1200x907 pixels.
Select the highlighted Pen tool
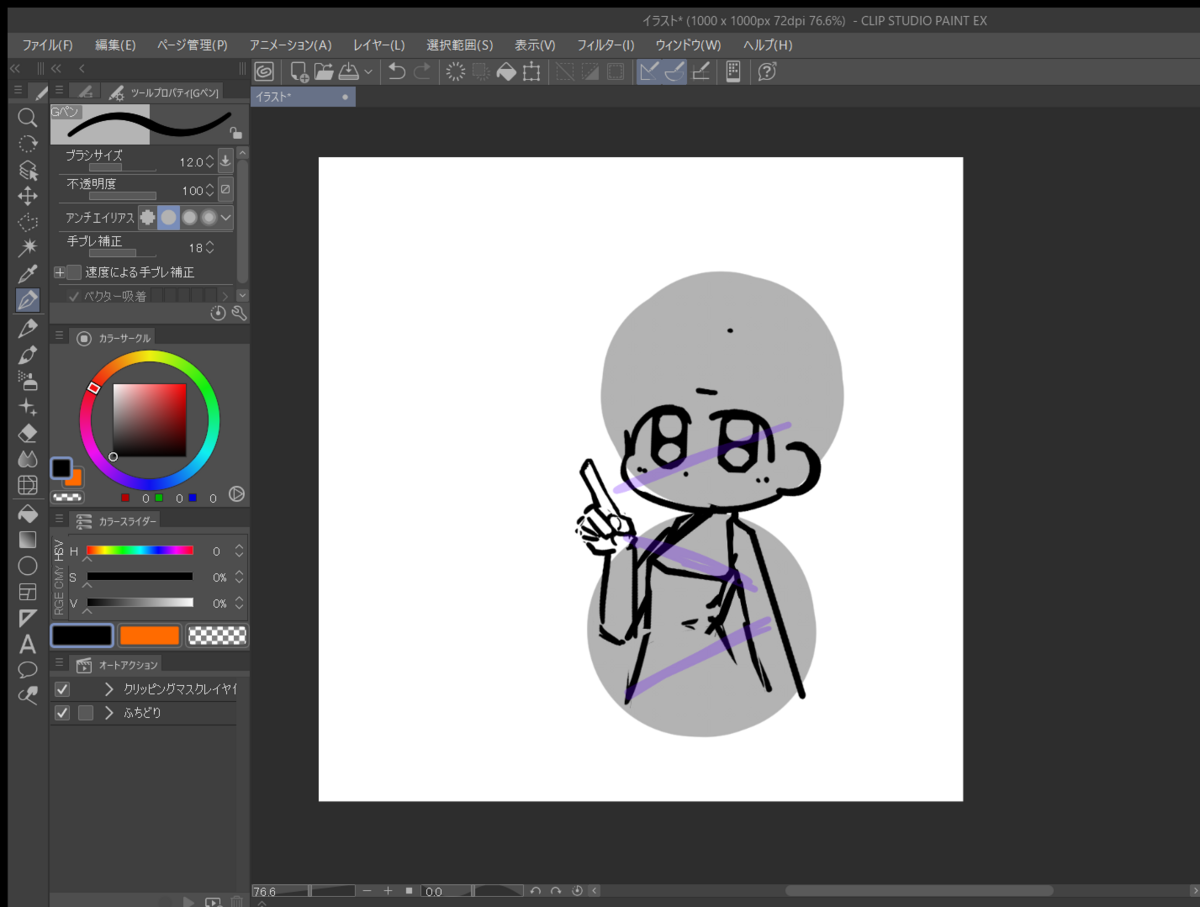pos(28,300)
